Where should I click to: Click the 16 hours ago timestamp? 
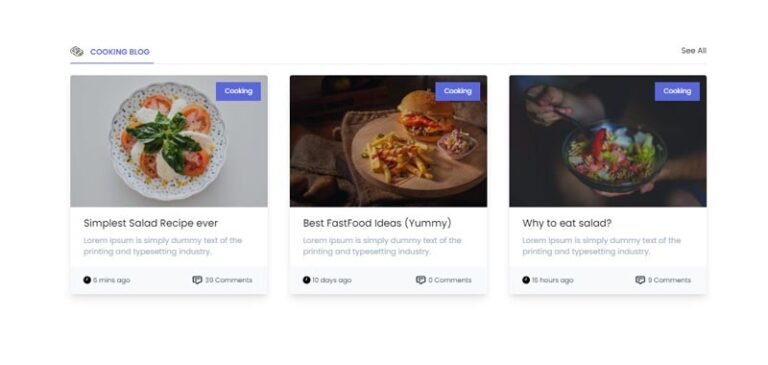(x=552, y=280)
